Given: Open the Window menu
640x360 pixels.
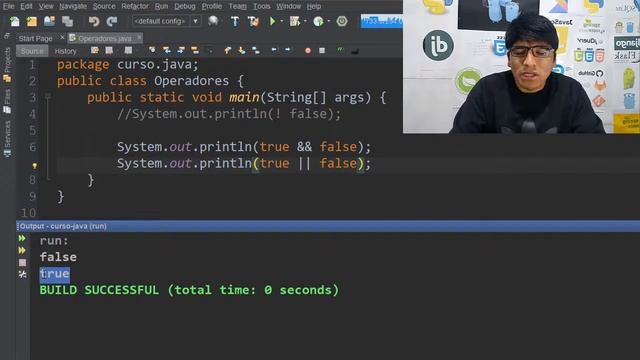Looking at the screenshot, I should (x=288, y=6).
